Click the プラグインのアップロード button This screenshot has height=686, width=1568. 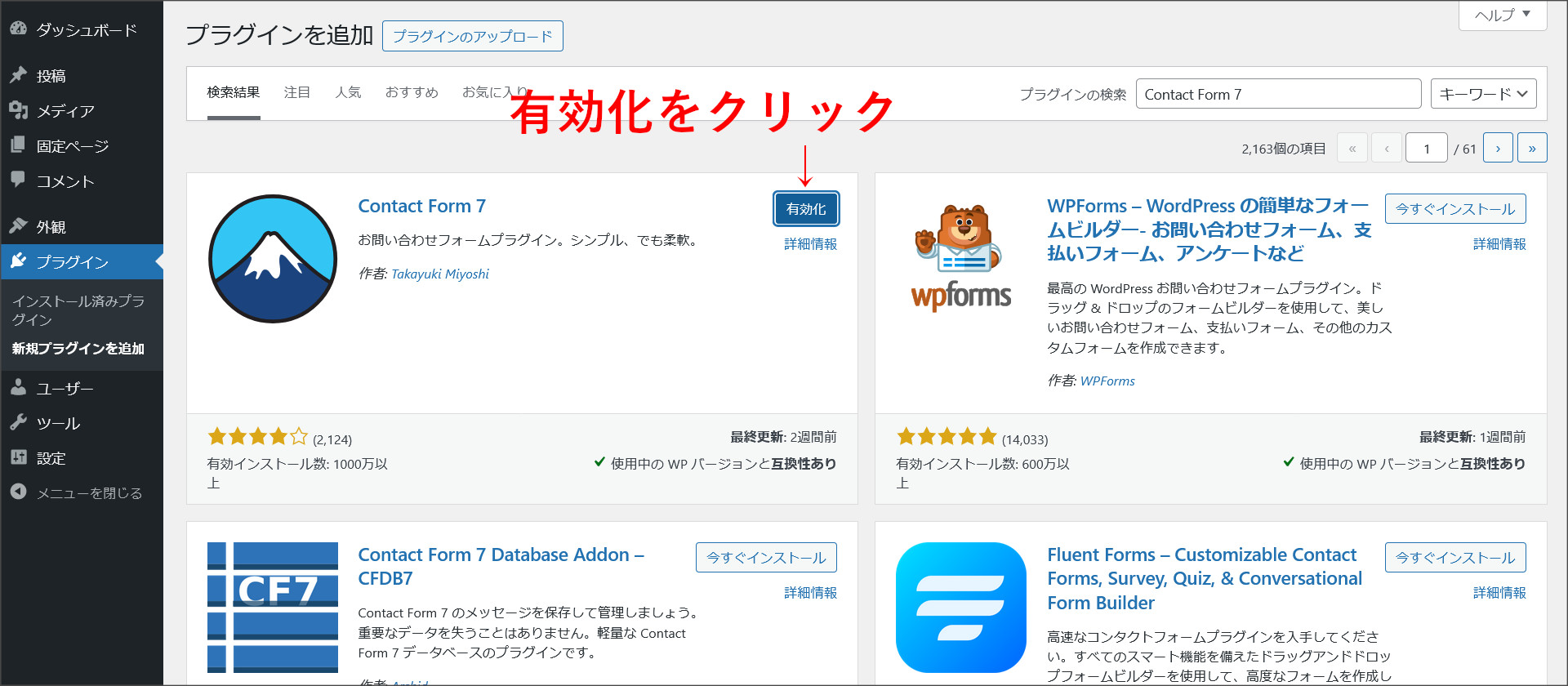coord(473,36)
